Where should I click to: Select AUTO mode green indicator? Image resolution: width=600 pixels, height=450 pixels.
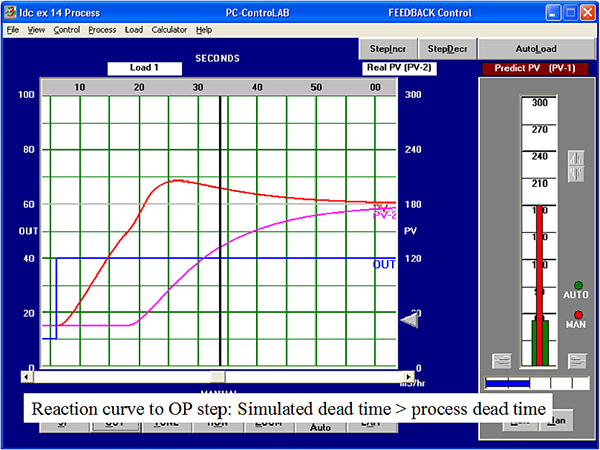(x=578, y=285)
